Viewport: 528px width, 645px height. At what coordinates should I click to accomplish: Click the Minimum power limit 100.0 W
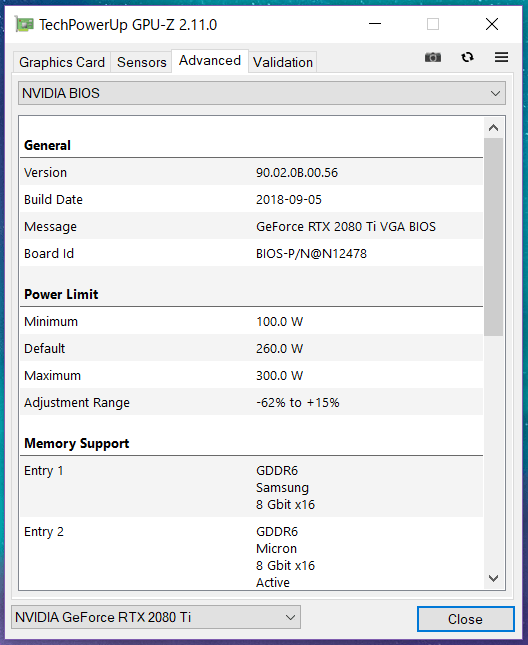point(279,321)
